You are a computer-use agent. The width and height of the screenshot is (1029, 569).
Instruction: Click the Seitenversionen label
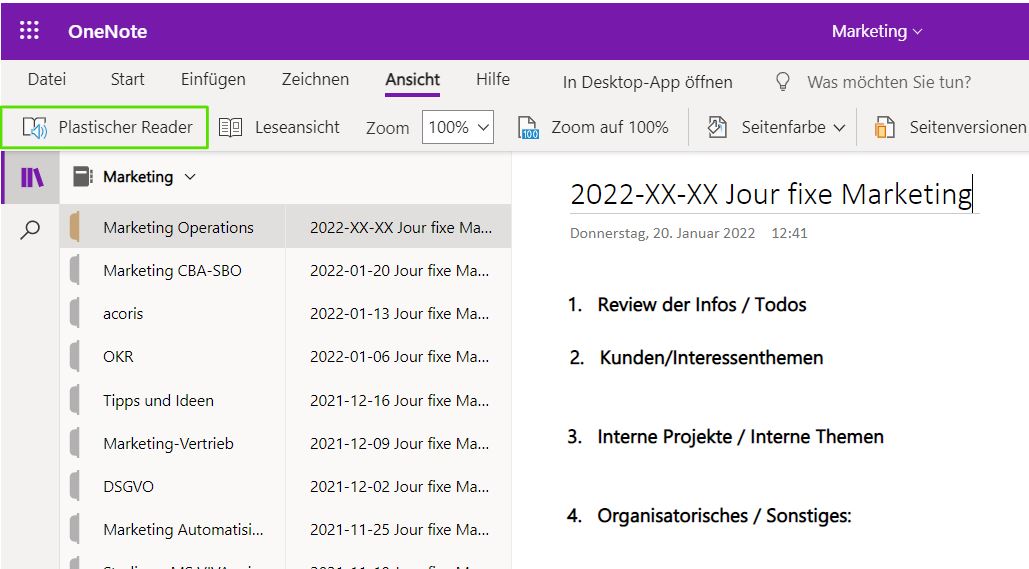coord(968,127)
